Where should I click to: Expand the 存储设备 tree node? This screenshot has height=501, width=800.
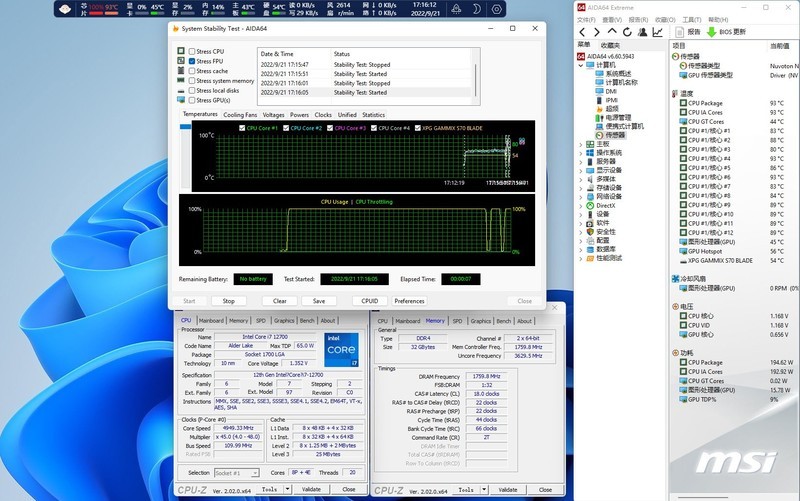[x=581, y=188]
